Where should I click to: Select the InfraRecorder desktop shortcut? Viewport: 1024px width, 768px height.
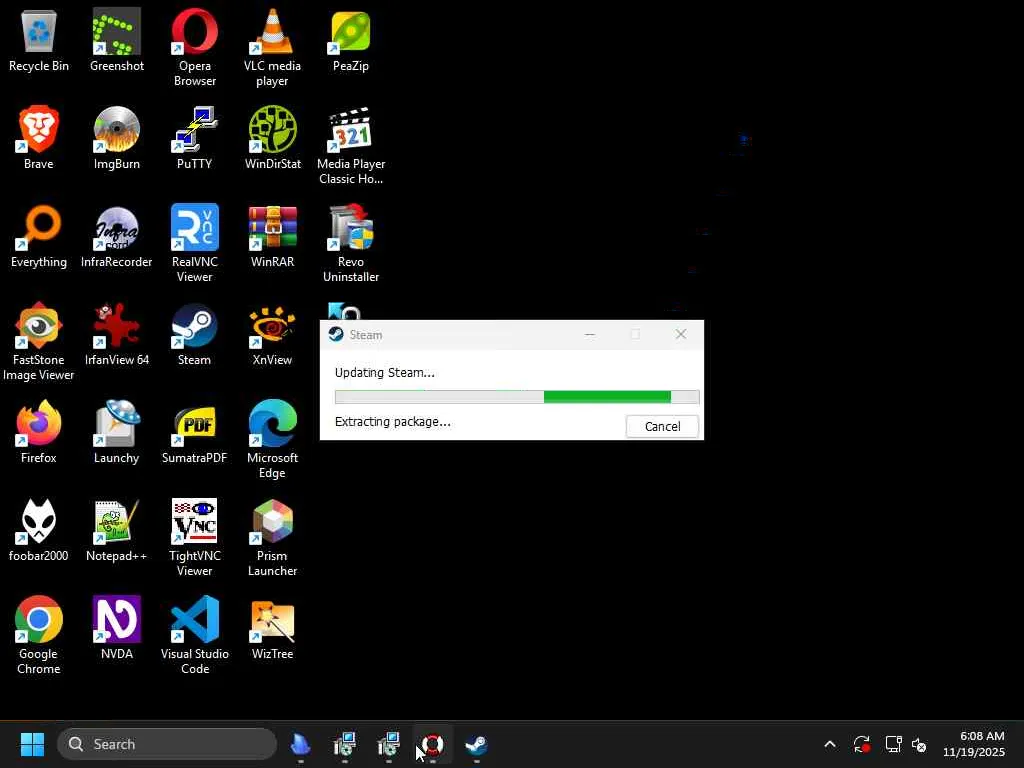pyautogui.click(x=116, y=236)
